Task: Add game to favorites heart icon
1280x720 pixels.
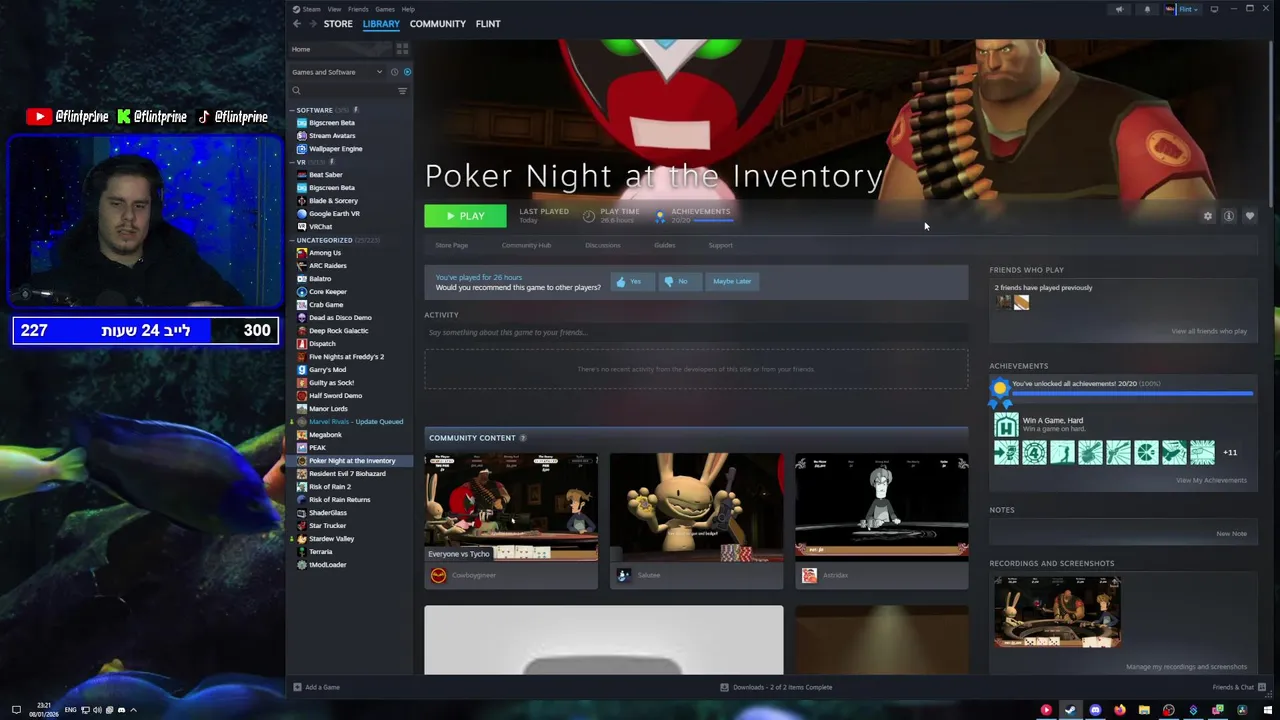Action: pyautogui.click(x=1249, y=216)
